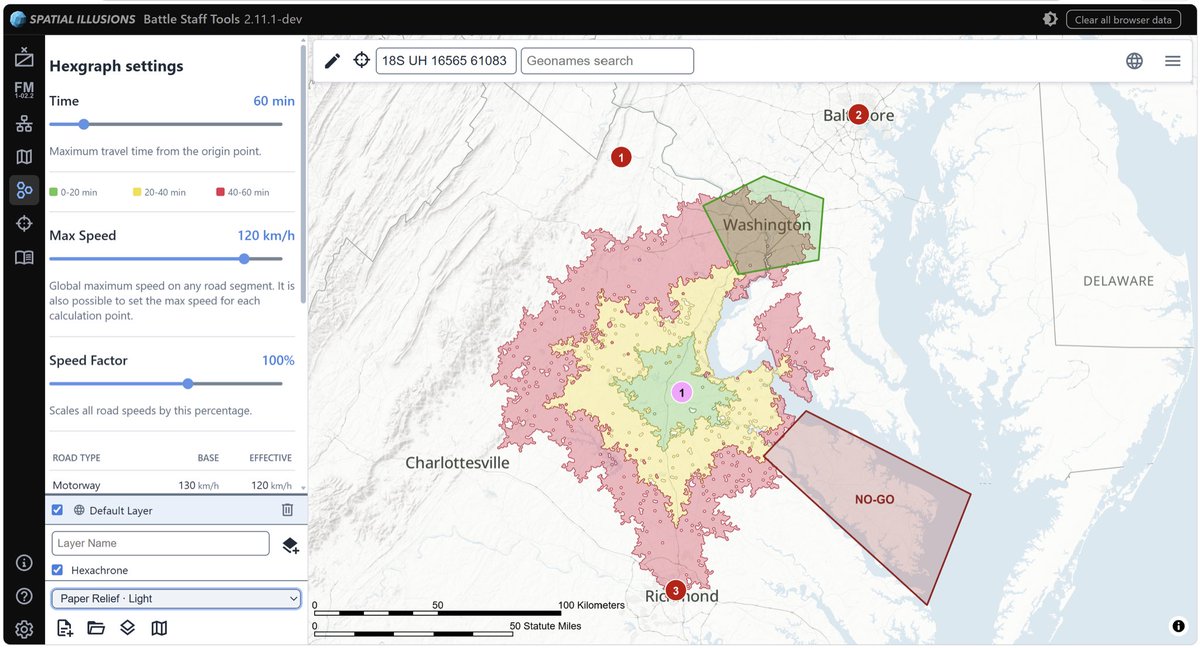Click the MGRS coordinate input field
The width and height of the screenshot is (1200, 648).
446,61
